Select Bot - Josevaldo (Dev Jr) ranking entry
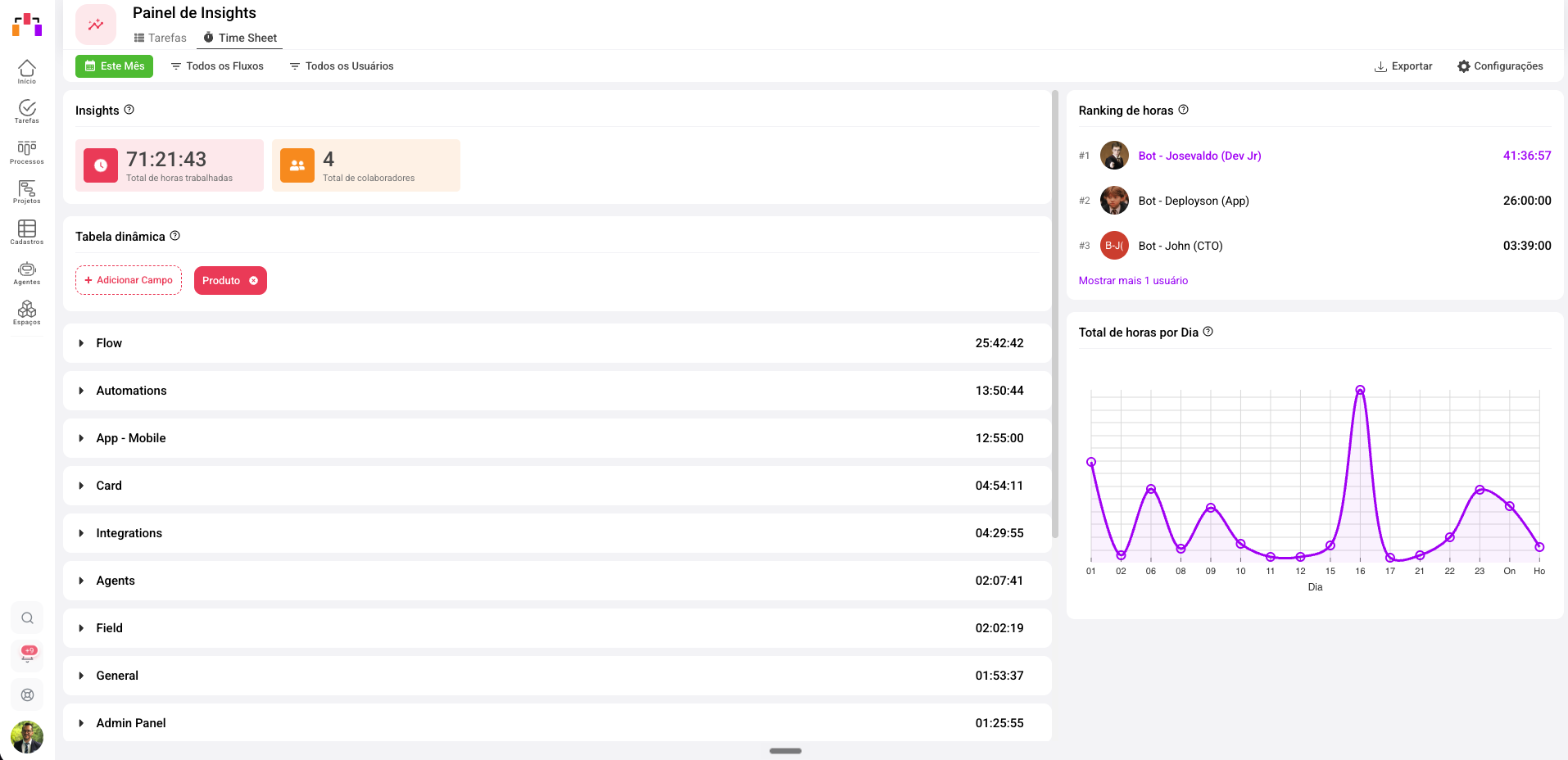Image resolution: width=1568 pixels, height=760 pixels. (1315, 156)
